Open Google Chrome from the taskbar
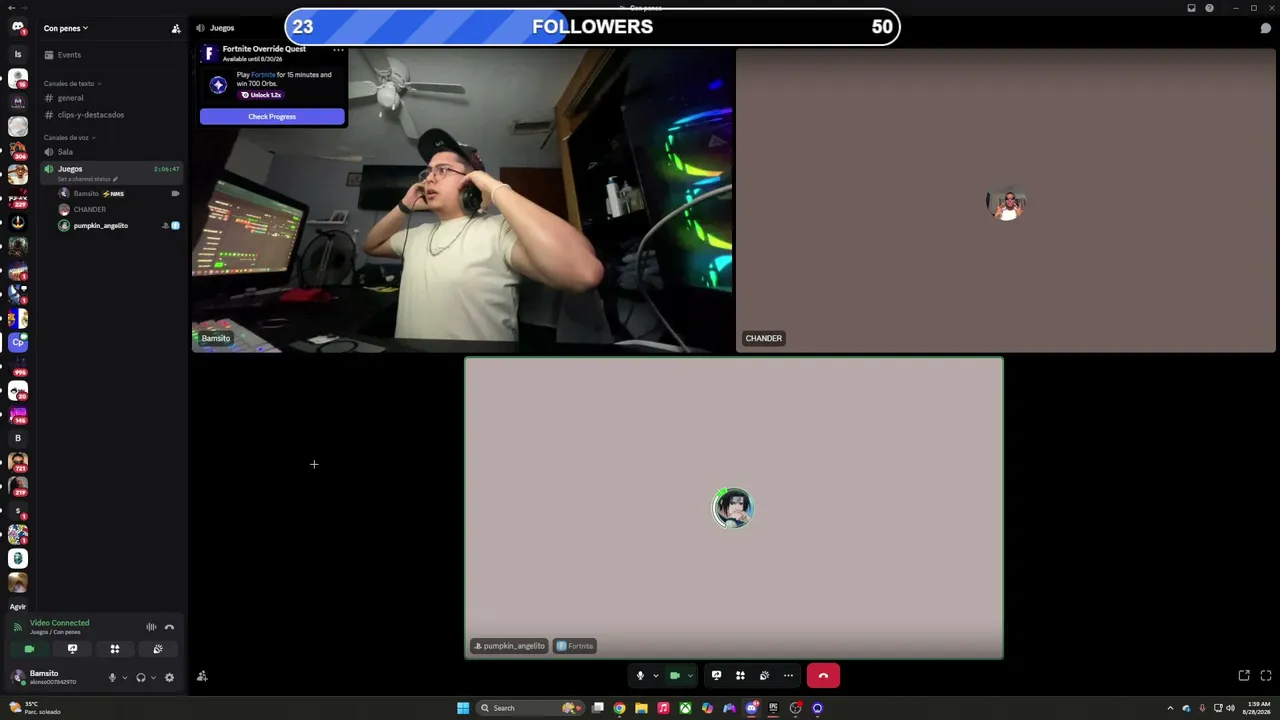The height and width of the screenshot is (720, 1280). click(619, 708)
